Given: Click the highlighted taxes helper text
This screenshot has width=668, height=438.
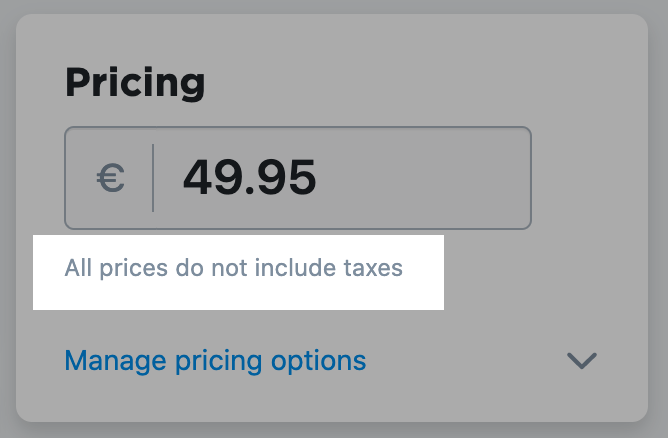Looking at the screenshot, I should point(233,268).
